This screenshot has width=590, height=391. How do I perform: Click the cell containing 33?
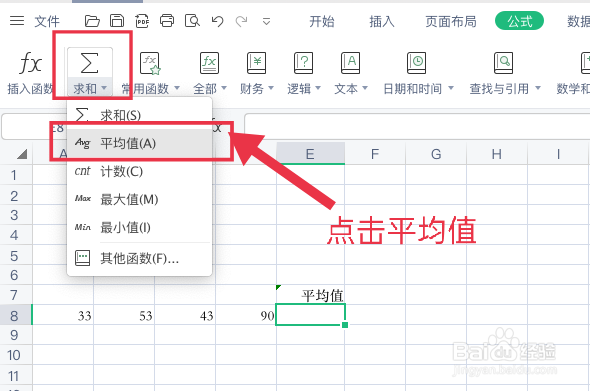63,315
